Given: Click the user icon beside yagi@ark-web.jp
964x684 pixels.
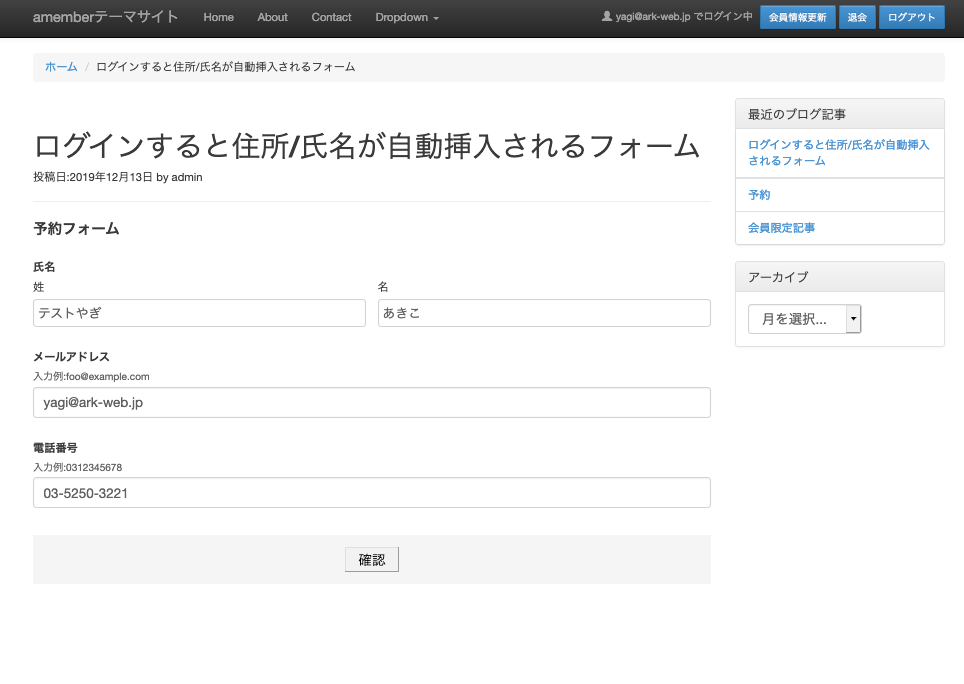Looking at the screenshot, I should (x=606, y=17).
